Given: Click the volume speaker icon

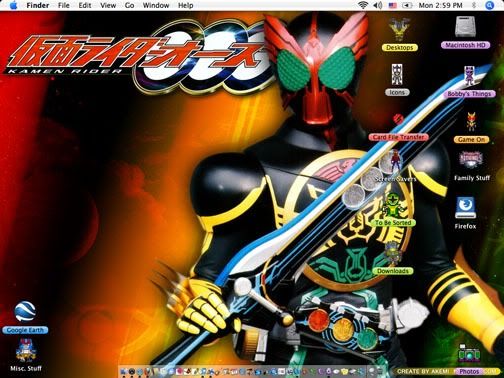Looking at the screenshot, I should coord(377,5).
